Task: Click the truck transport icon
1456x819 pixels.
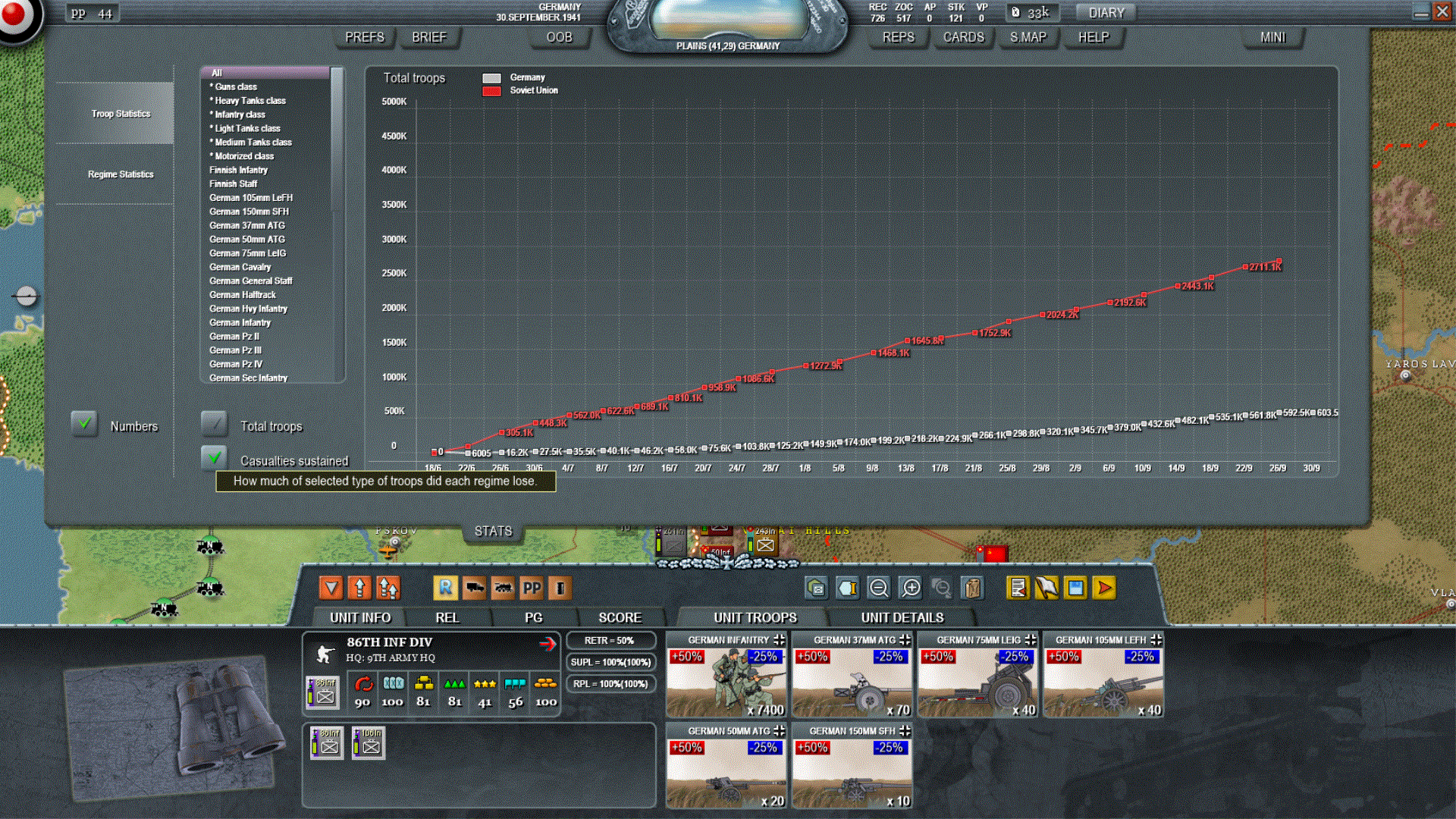Action: coord(475,588)
